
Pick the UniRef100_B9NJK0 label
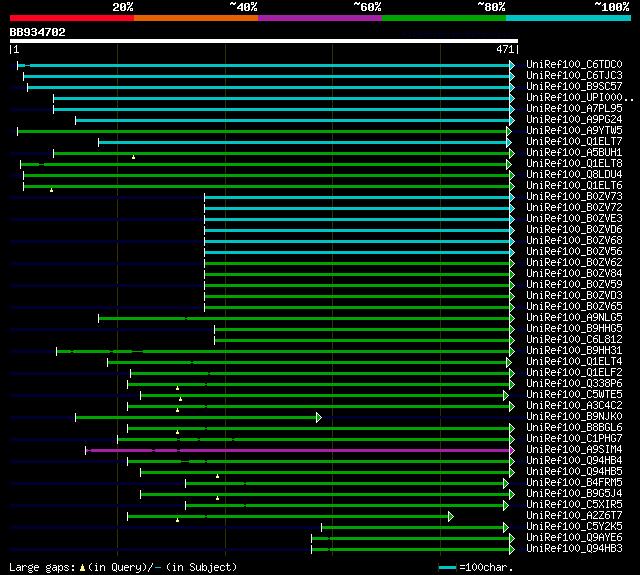click(x=574, y=417)
